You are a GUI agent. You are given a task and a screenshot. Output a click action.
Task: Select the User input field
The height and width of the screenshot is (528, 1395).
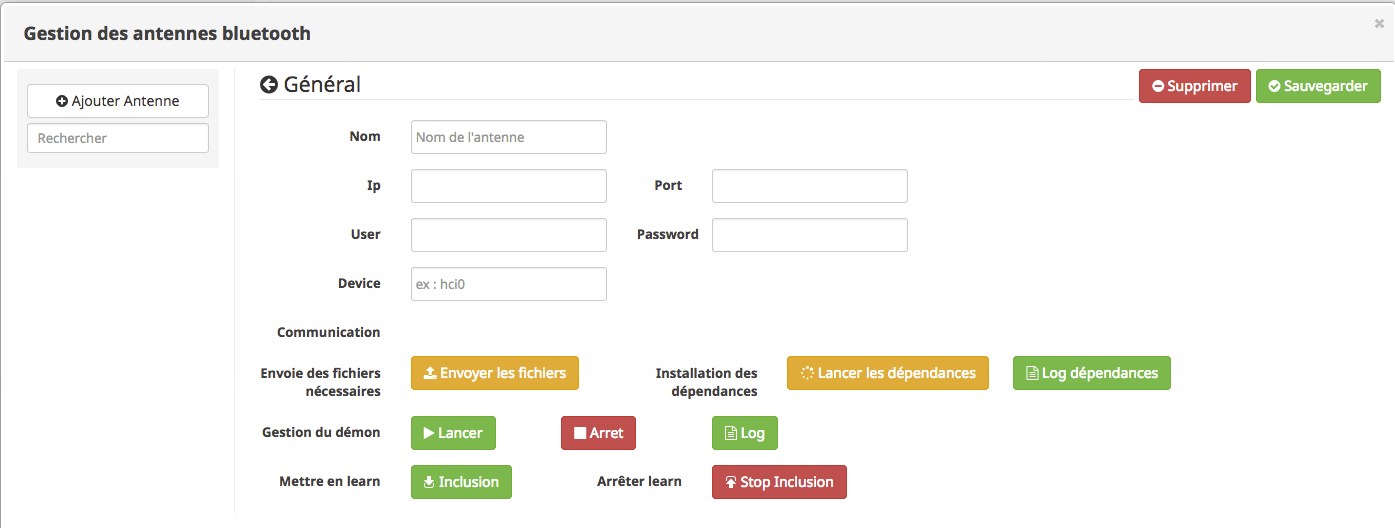(509, 235)
